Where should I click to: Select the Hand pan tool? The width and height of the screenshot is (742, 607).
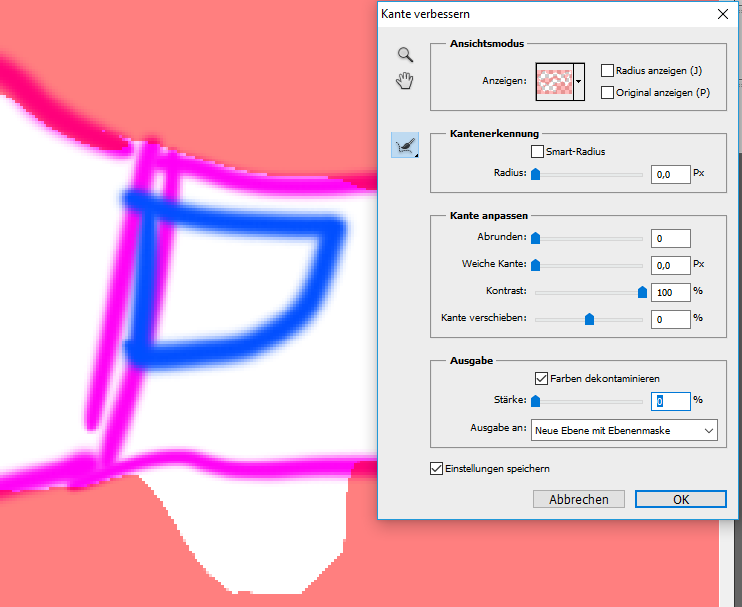point(405,80)
